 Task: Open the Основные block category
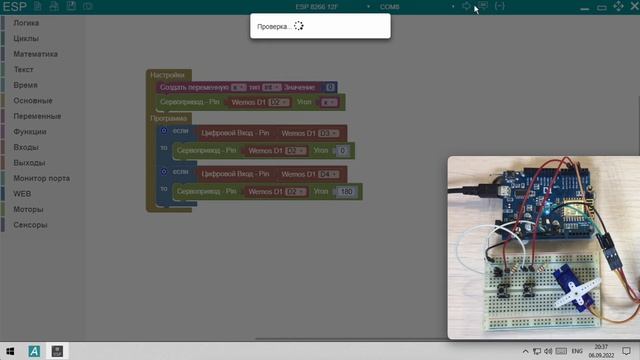point(33,100)
